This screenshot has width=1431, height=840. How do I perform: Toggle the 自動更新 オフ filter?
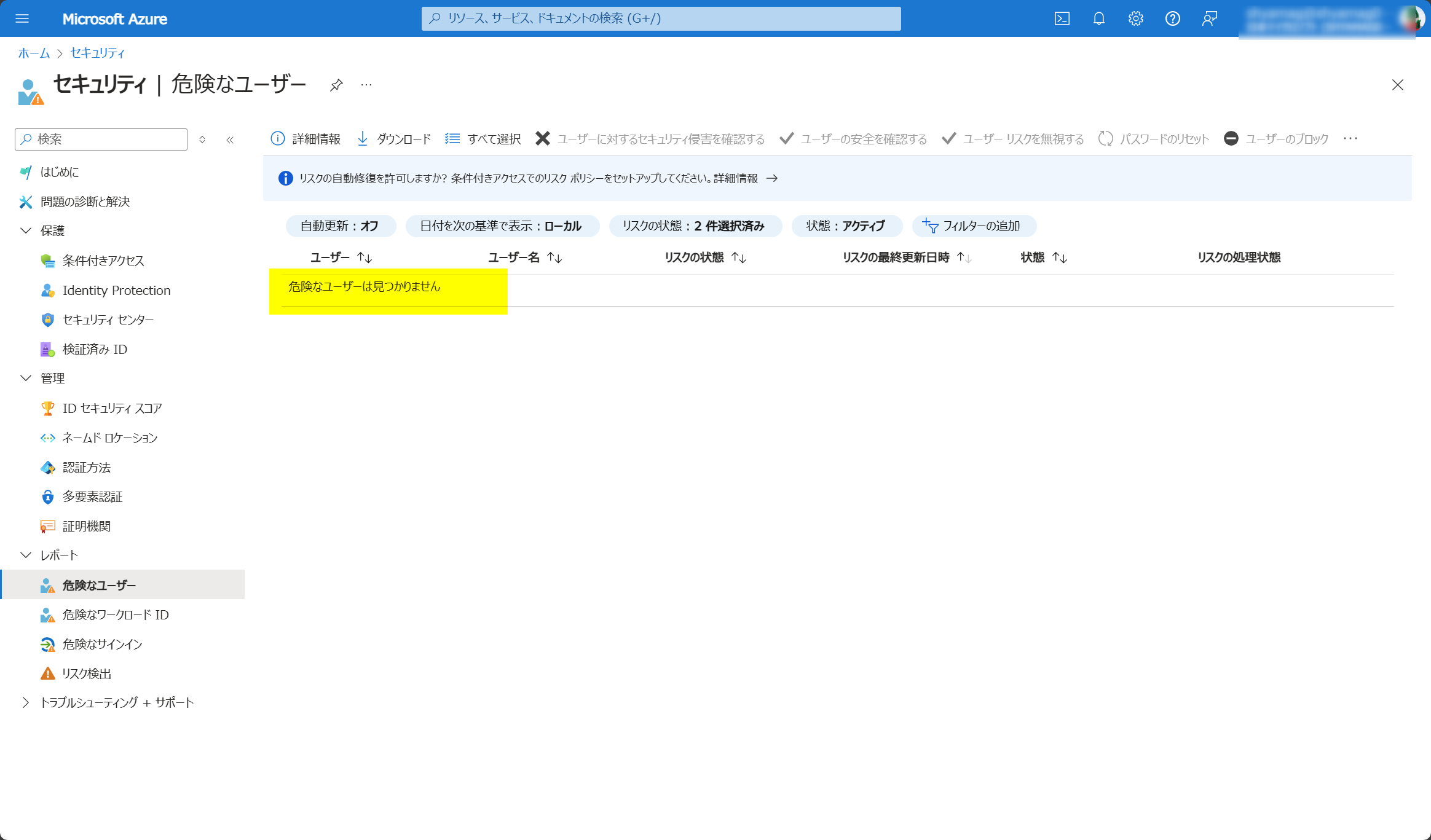339,226
